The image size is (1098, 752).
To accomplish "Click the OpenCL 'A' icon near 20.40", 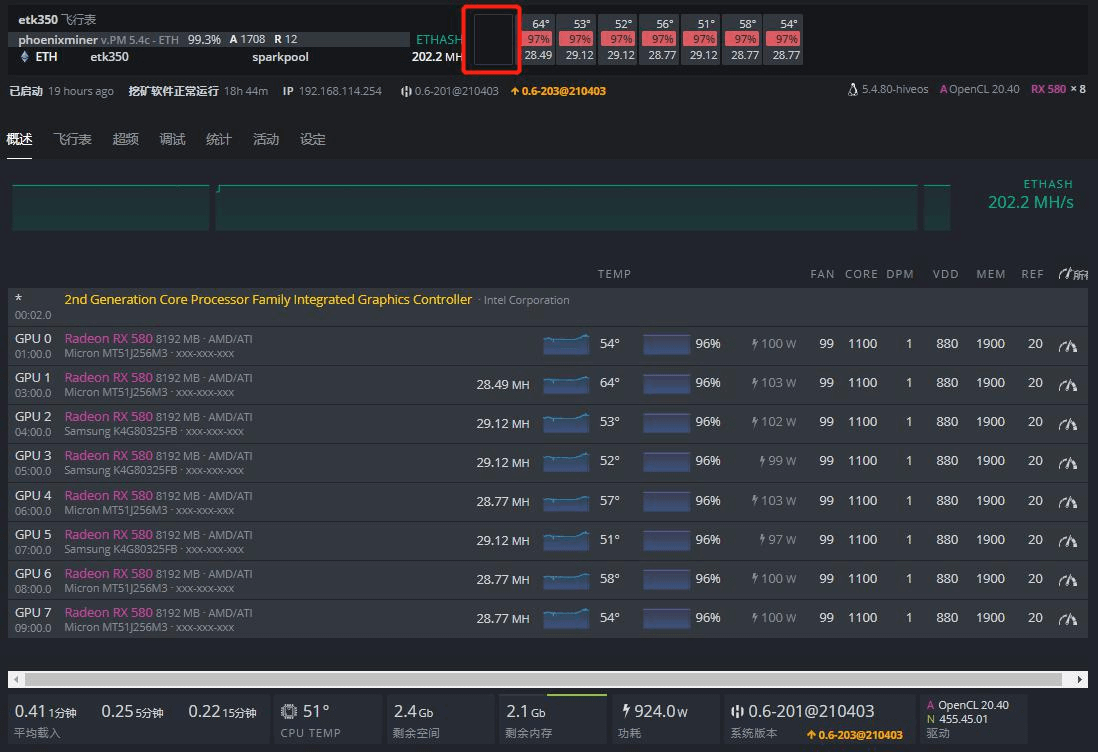I will pyautogui.click(x=931, y=705).
